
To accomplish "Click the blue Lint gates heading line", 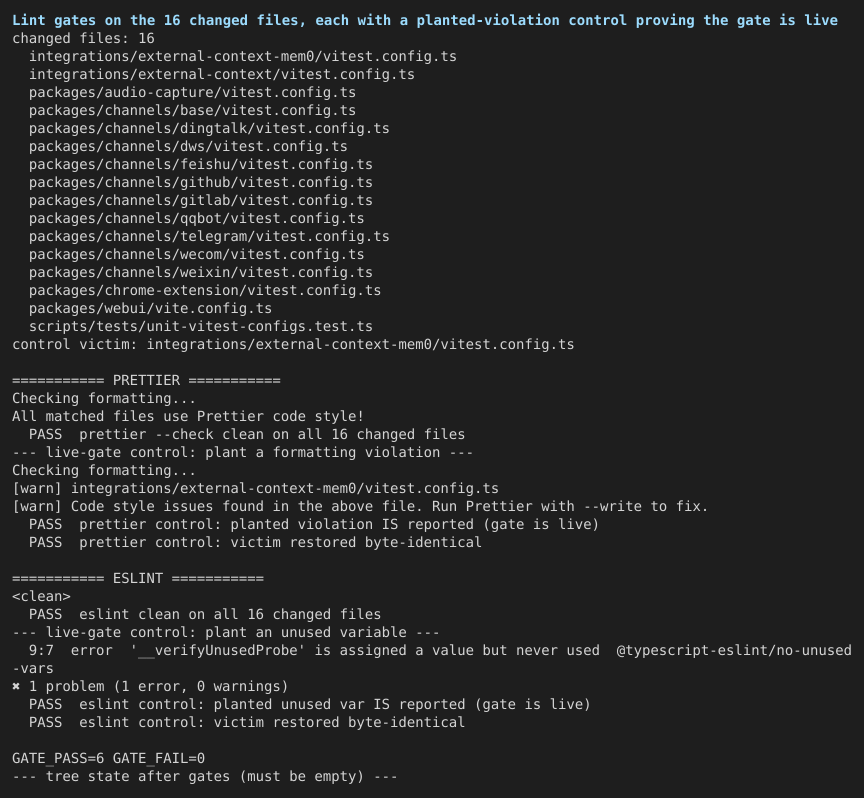I will click(425, 20).
